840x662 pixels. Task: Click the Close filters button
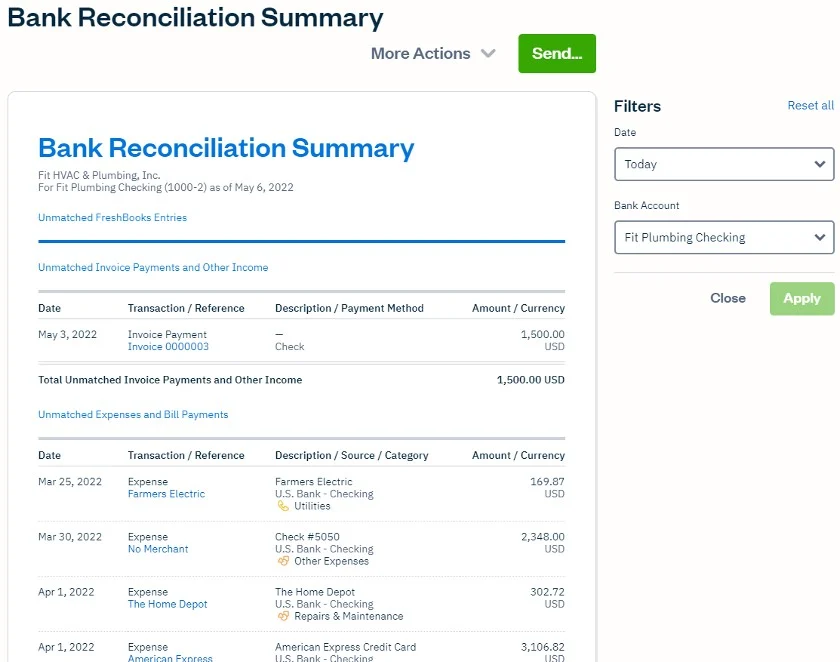(728, 298)
